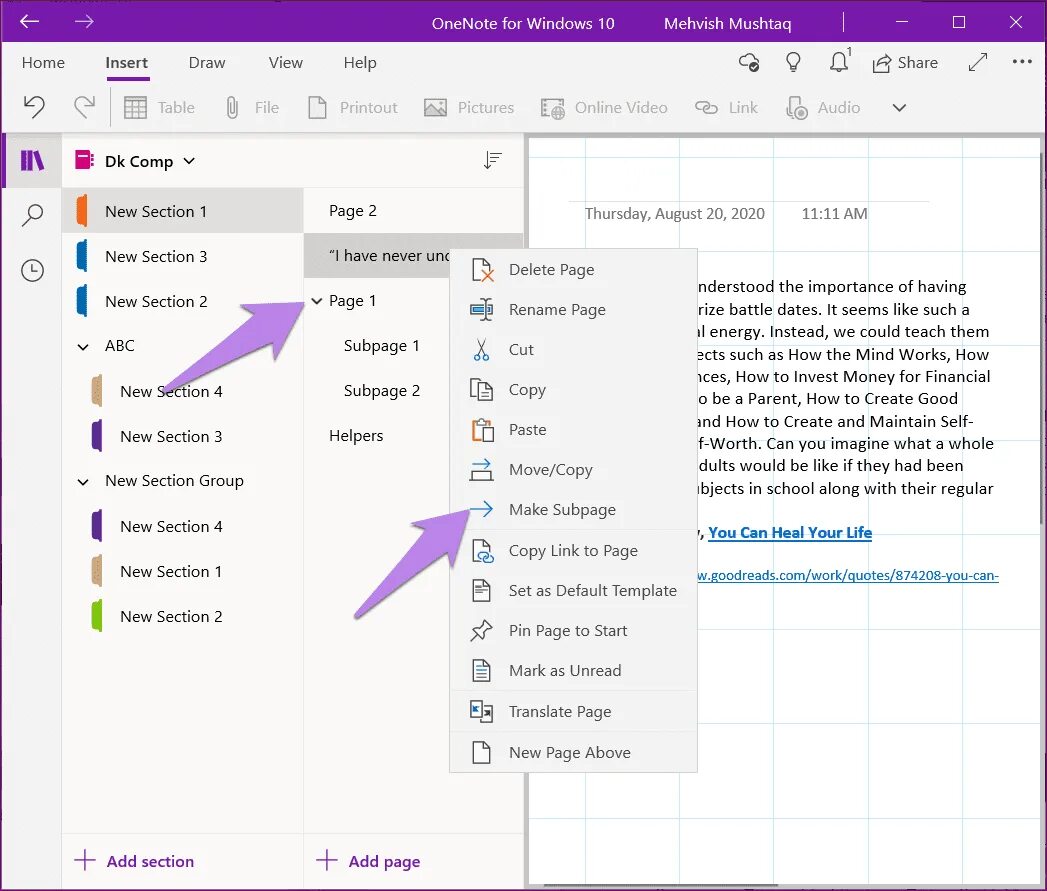Switch to the Insert tab

tap(126, 63)
